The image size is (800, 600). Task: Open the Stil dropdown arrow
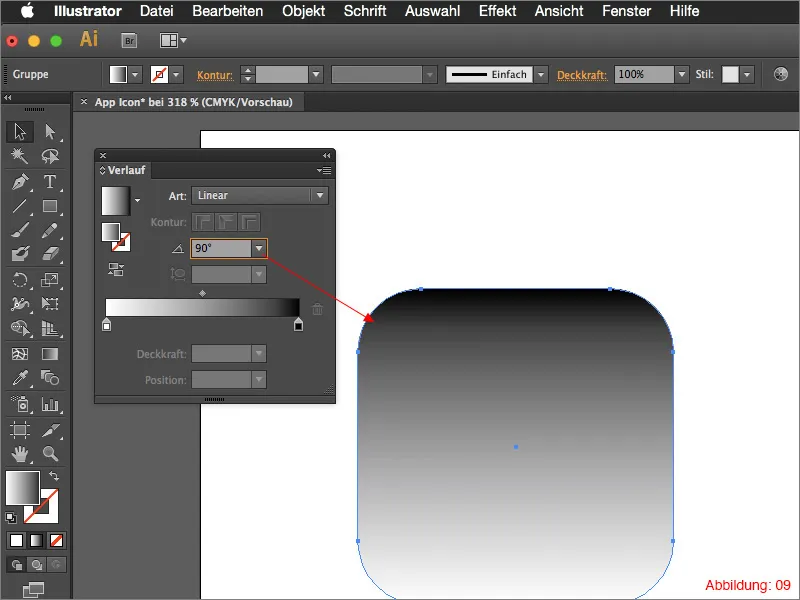coord(747,74)
